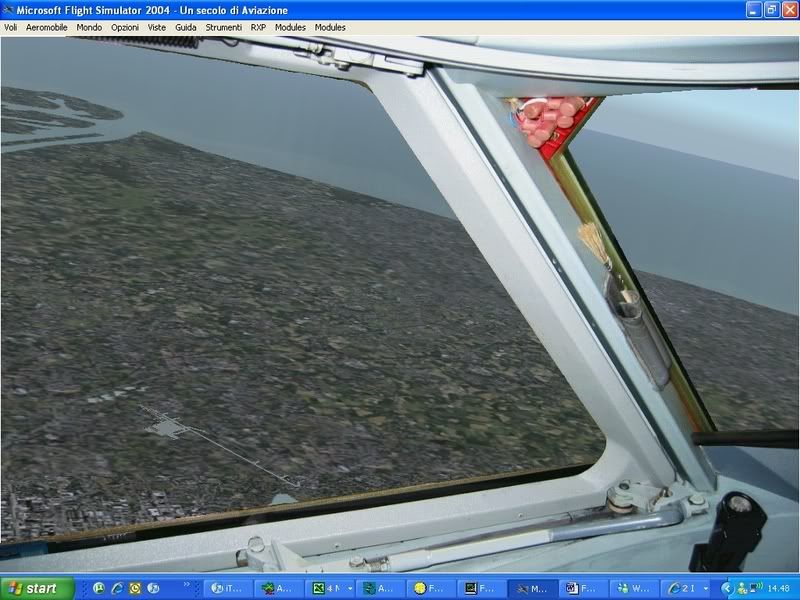The image size is (800, 600).
Task: Click the Flight Simulator title bar airplane icon
Action: pos(8,10)
